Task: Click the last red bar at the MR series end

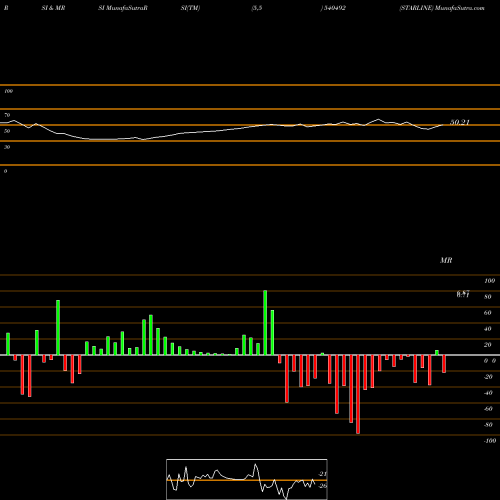Action: (444, 364)
